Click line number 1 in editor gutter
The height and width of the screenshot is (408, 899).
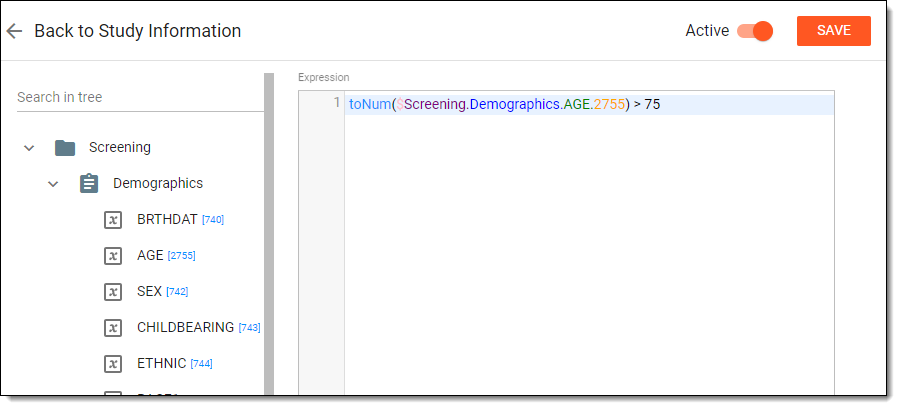pyautogui.click(x=337, y=104)
